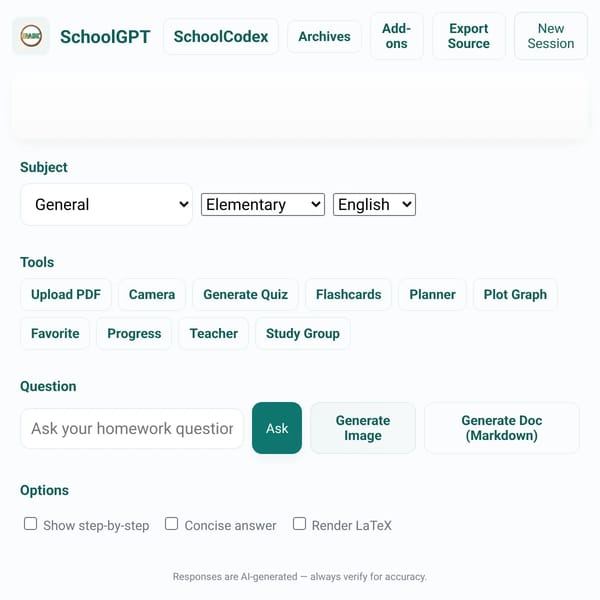
Task: Click the SchoolGPT logo icon
Action: tap(31, 36)
